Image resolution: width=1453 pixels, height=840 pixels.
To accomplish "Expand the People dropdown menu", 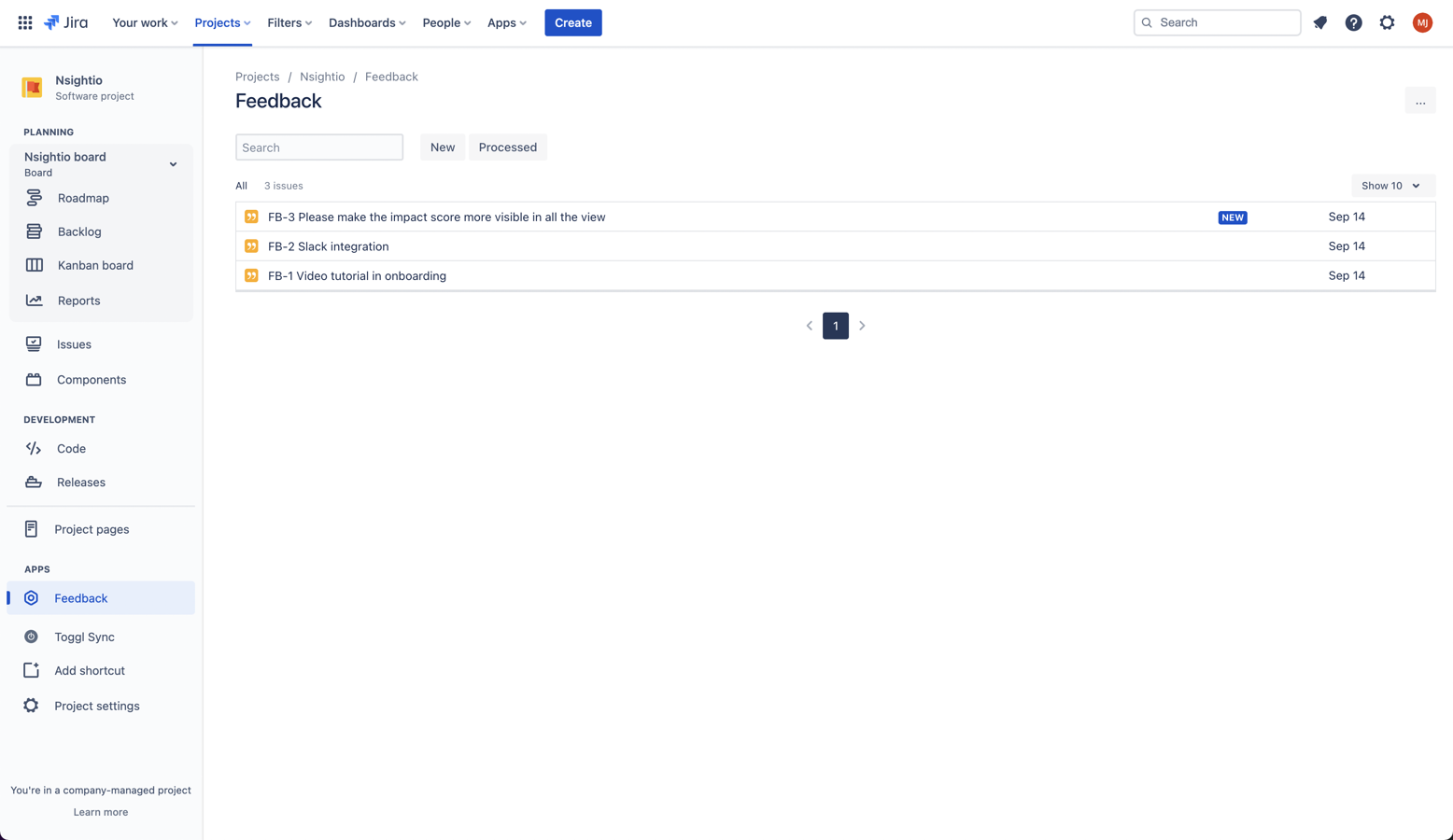I will coord(446,22).
